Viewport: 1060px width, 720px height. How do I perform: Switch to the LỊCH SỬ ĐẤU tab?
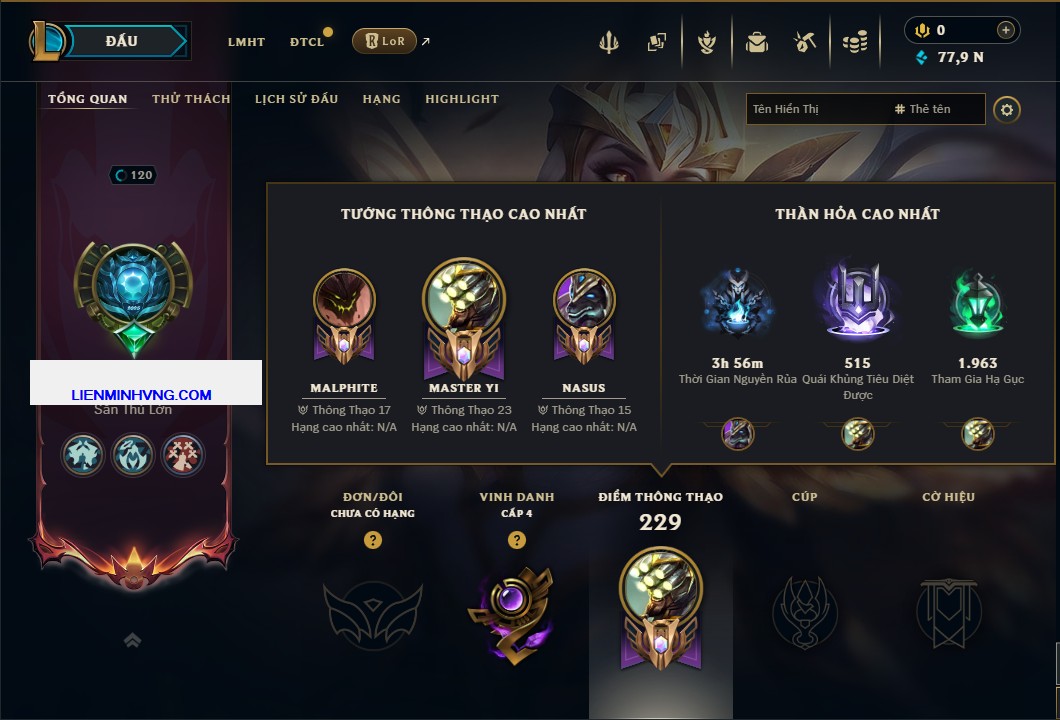click(x=296, y=99)
